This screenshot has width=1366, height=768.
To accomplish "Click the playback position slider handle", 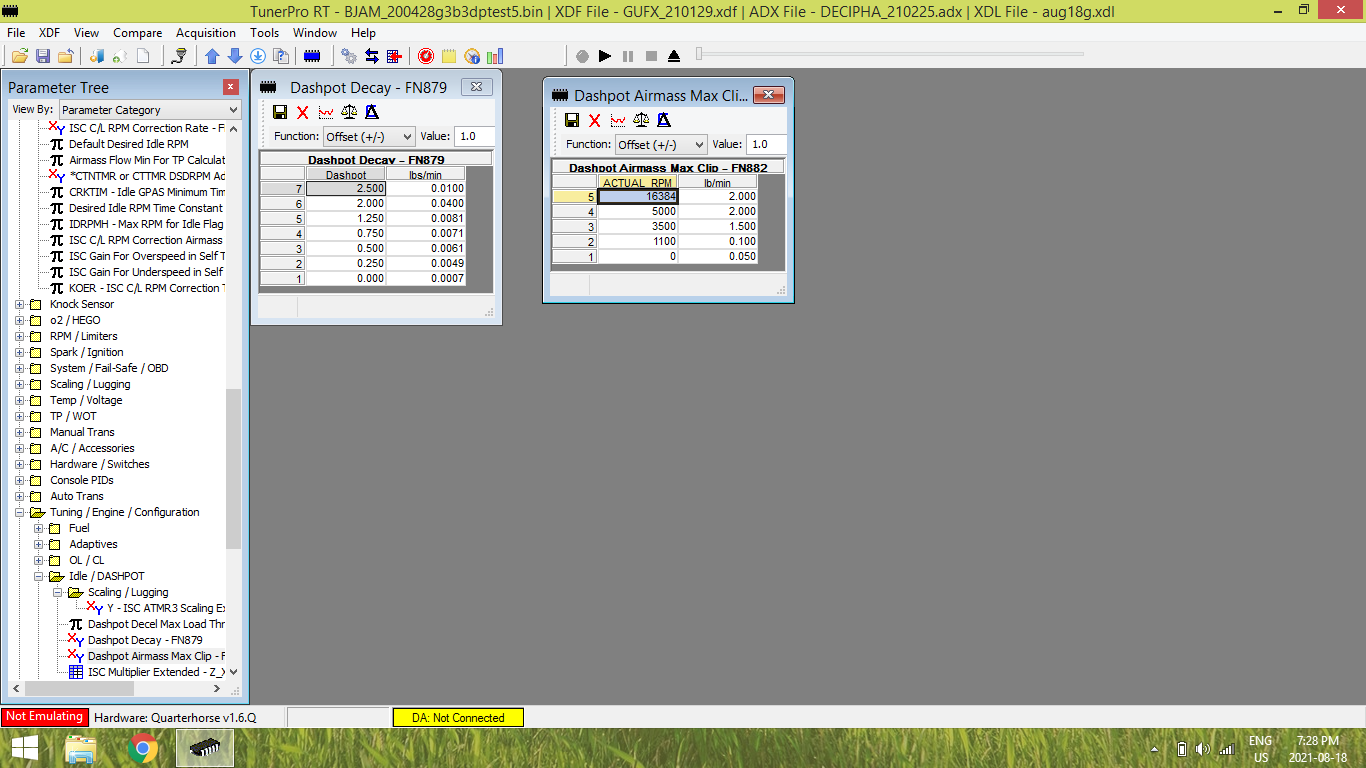I will [700, 53].
